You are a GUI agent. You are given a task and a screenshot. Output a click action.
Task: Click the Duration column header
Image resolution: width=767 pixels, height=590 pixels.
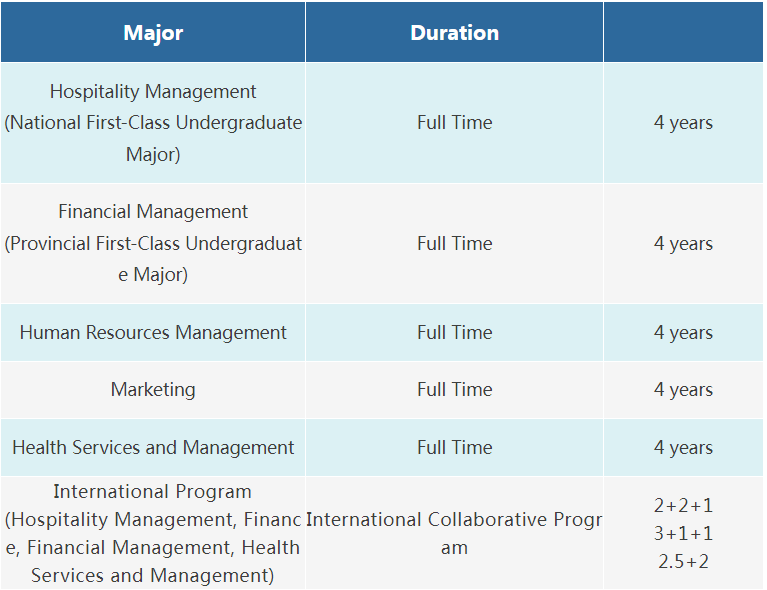click(454, 32)
